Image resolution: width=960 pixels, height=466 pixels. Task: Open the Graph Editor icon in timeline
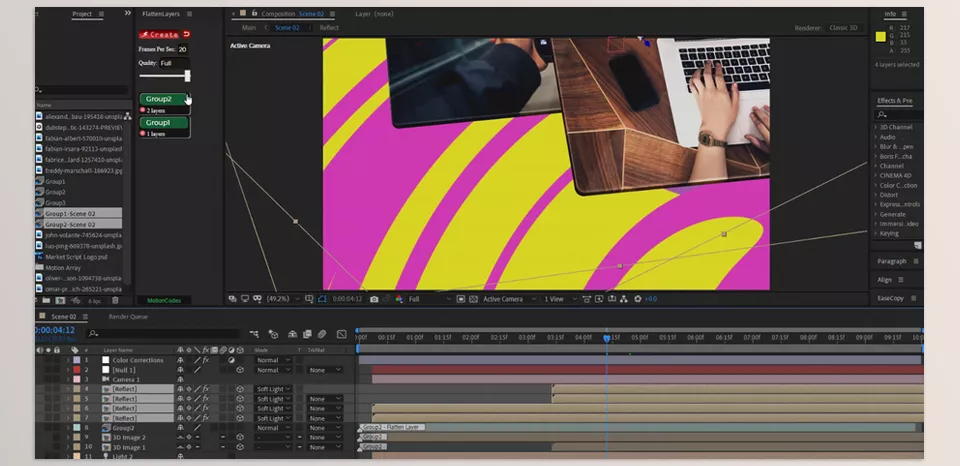[342, 333]
